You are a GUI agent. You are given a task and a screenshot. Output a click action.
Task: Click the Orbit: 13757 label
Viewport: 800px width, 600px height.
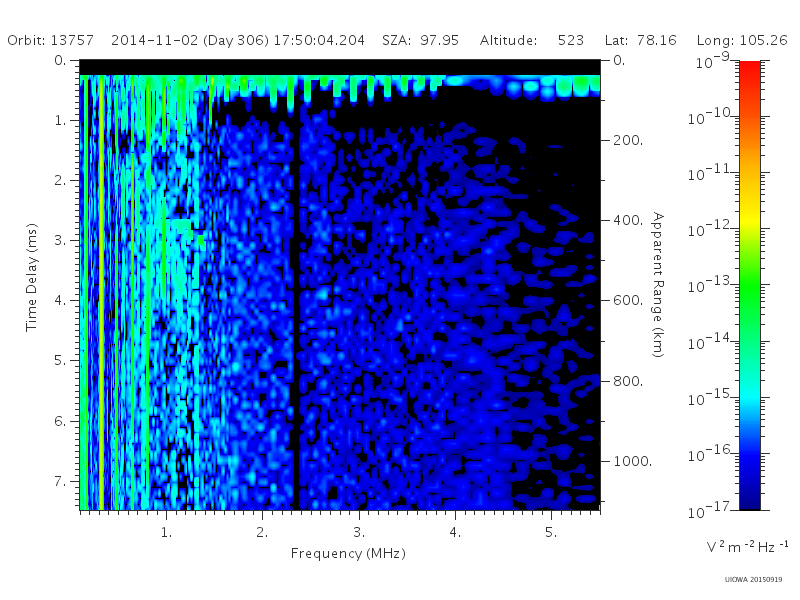(51, 40)
